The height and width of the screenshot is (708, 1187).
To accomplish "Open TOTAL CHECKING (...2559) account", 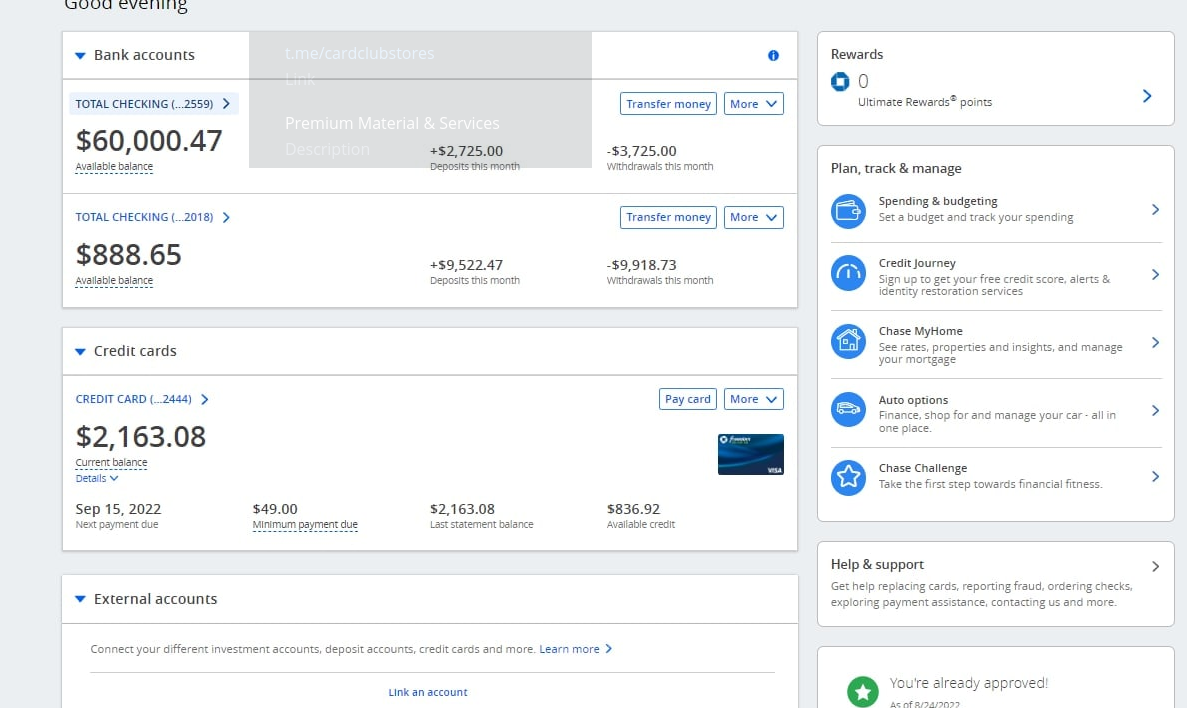I will pyautogui.click(x=153, y=104).
